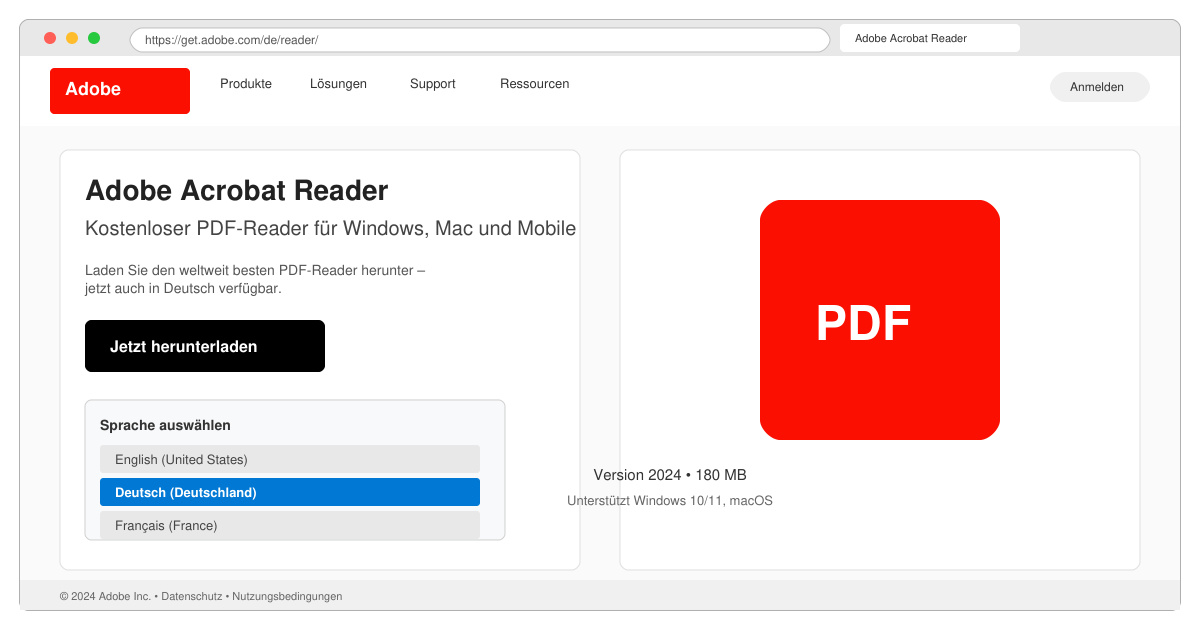Click the Version 2024 • 180 MB text
Screen dimensions: 1200x630
click(670, 475)
